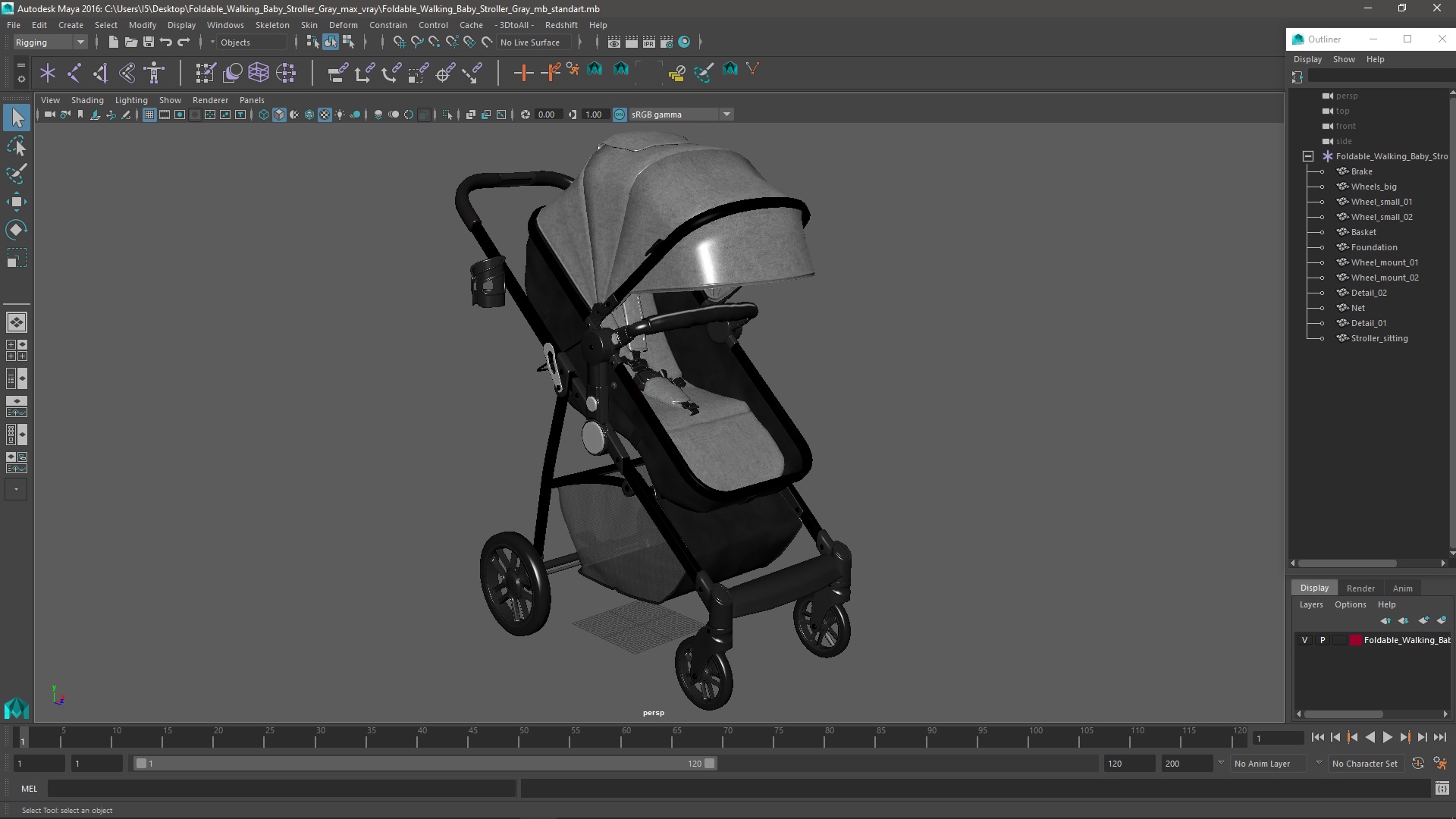
Task: Toggle layer visibility V box
Action: click(1304, 640)
